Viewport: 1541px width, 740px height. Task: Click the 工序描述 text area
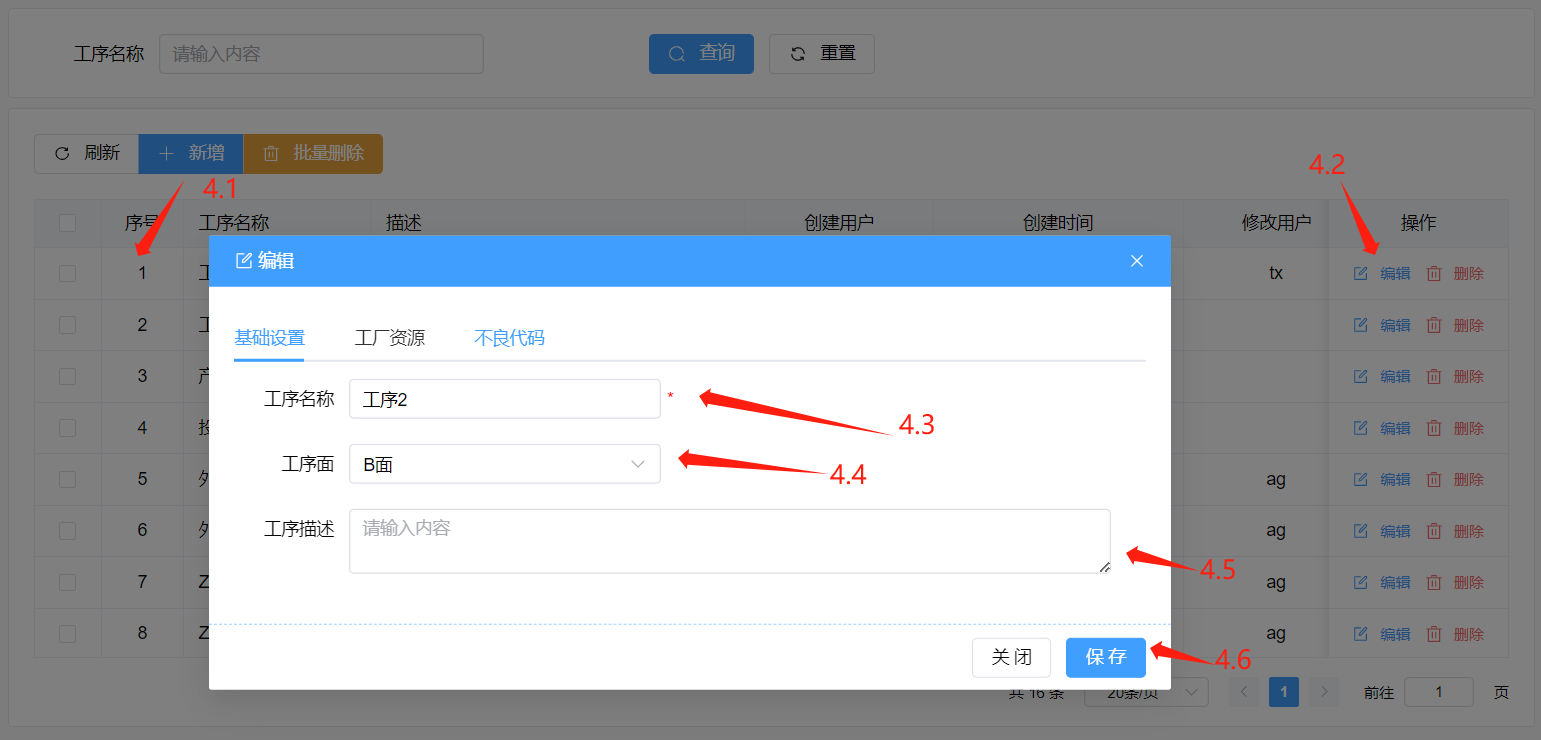[x=729, y=541]
